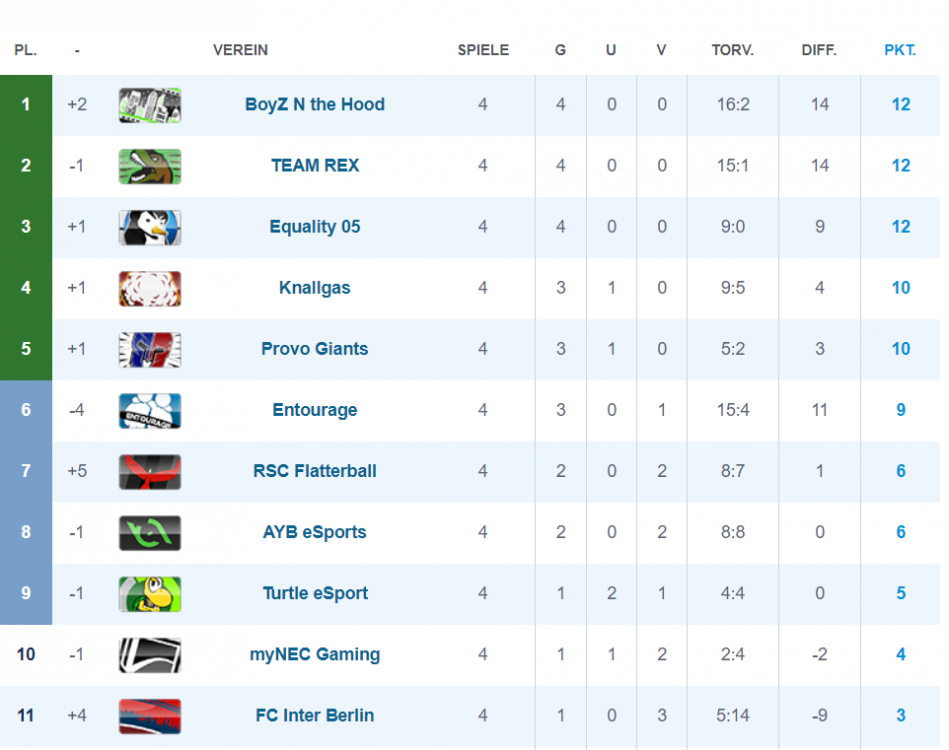Open the TEAM REX team page

[314, 166]
